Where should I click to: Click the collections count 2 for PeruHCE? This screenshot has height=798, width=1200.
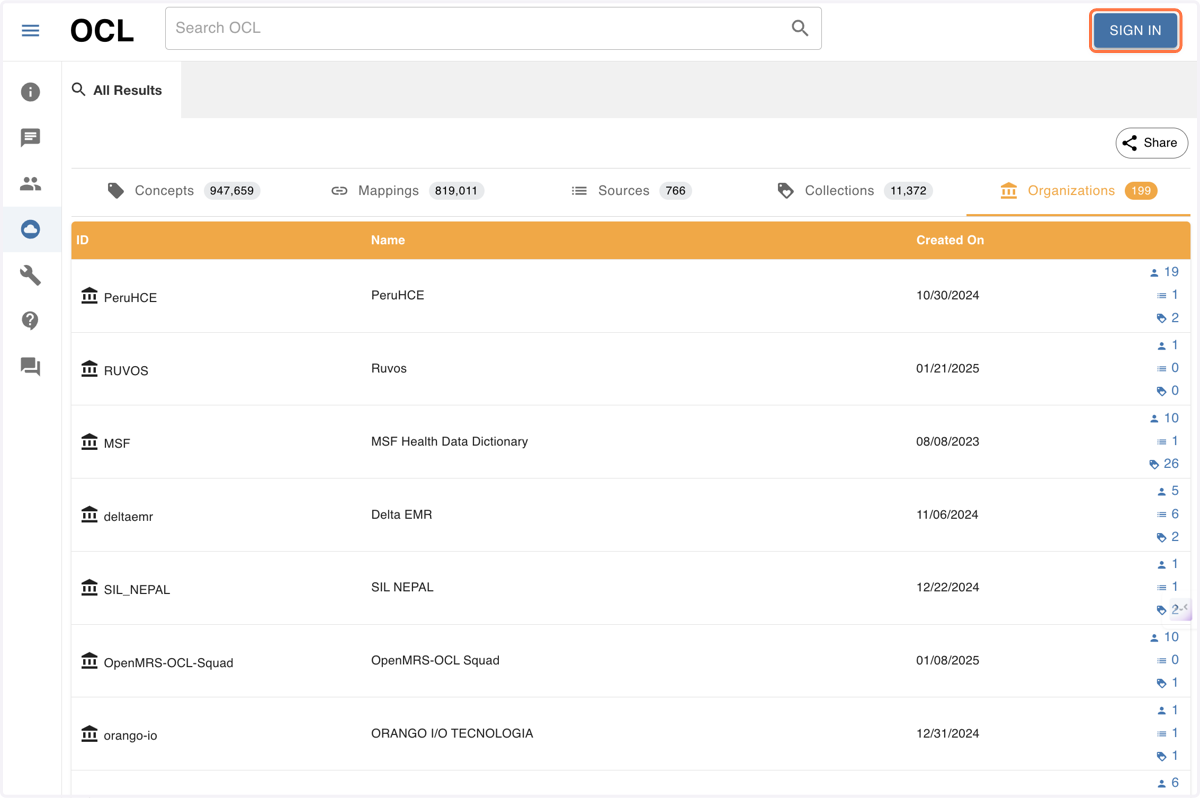click(x=1168, y=318)
